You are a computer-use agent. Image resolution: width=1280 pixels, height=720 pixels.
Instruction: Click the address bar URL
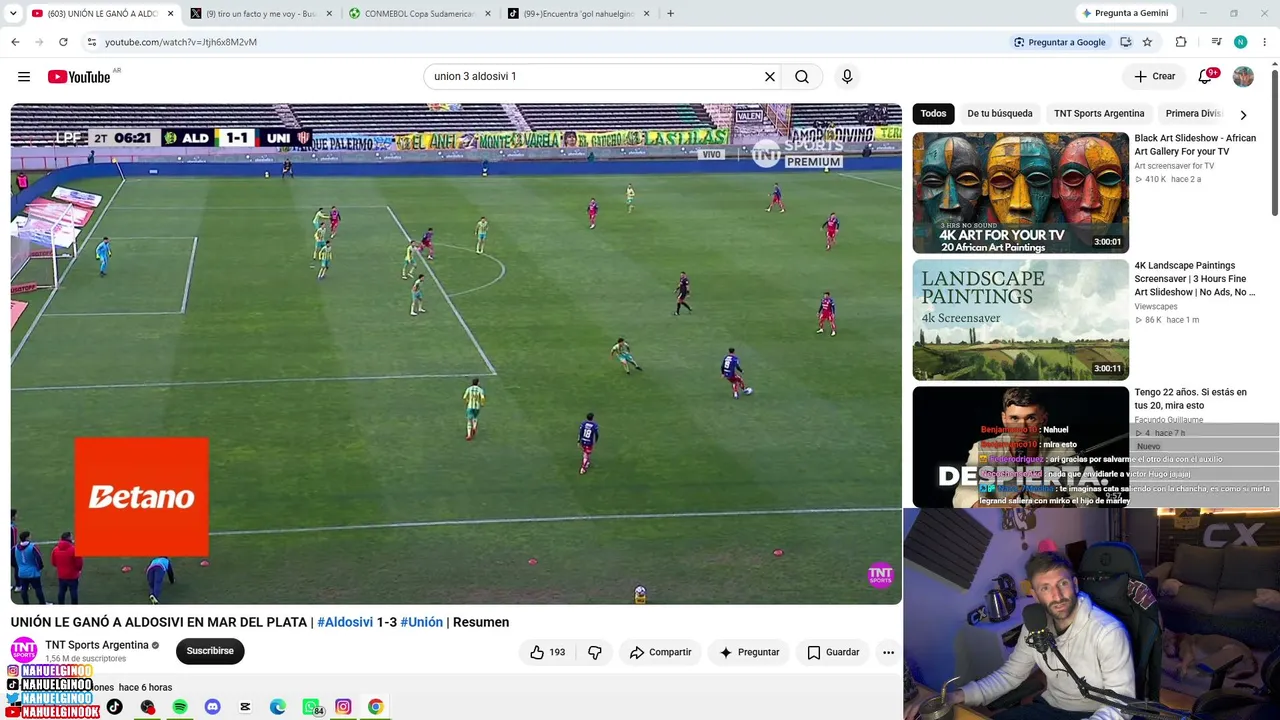(x=181, y=42)
